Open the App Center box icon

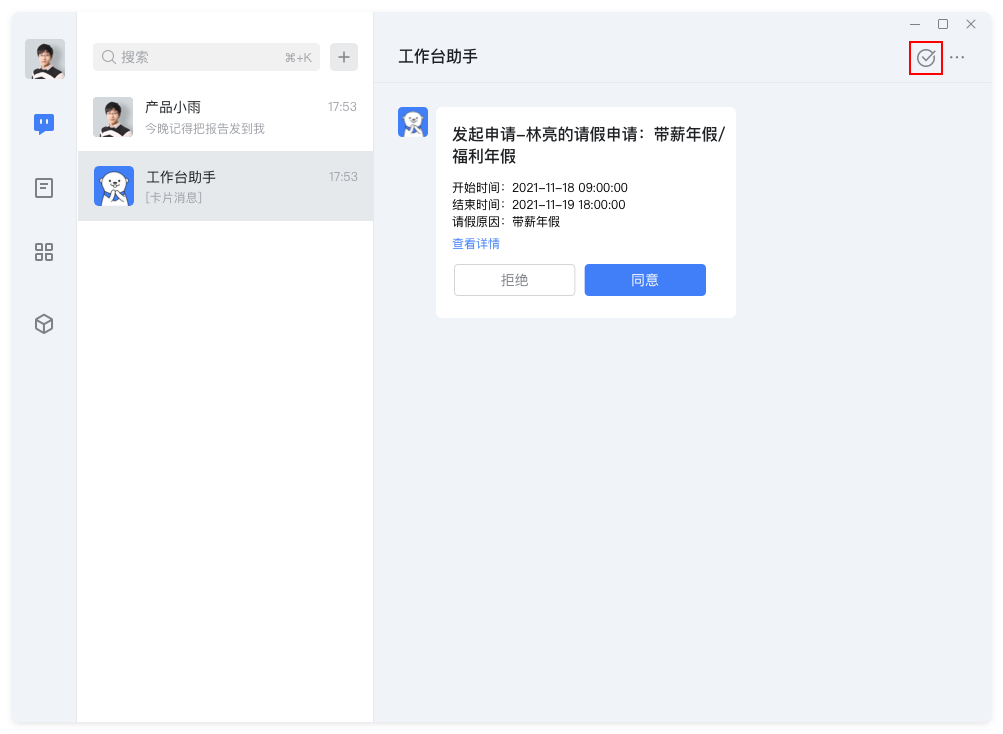[x=43, y=323]
